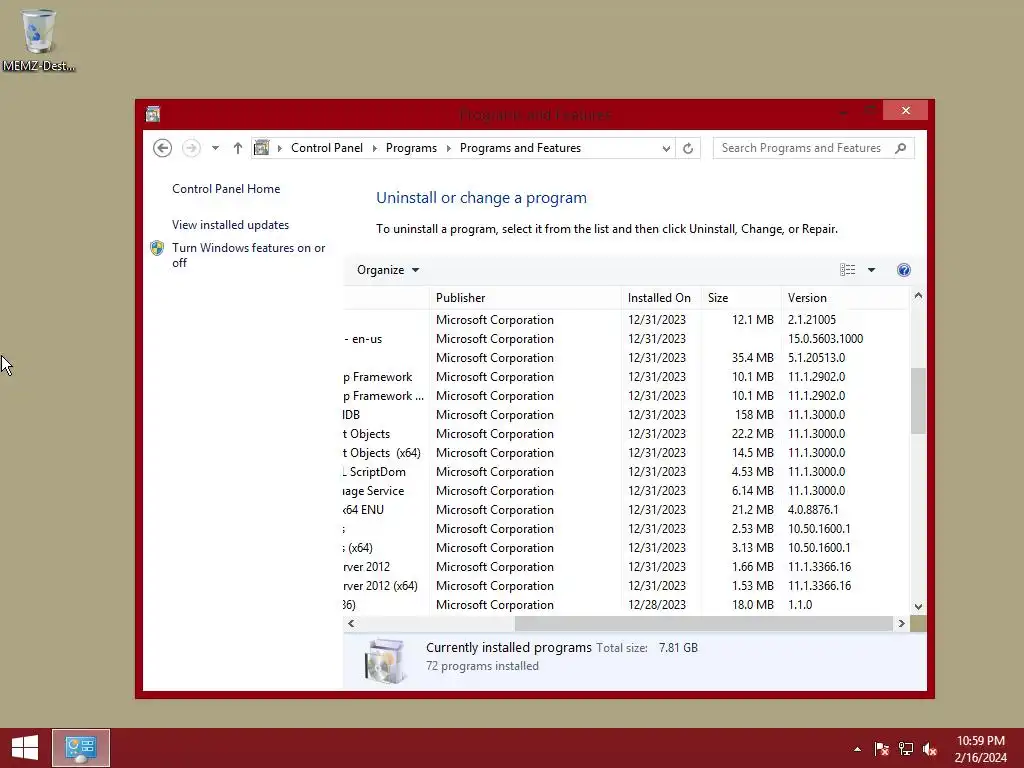Refresh the Programs and Features list

(x=688, y=148)
